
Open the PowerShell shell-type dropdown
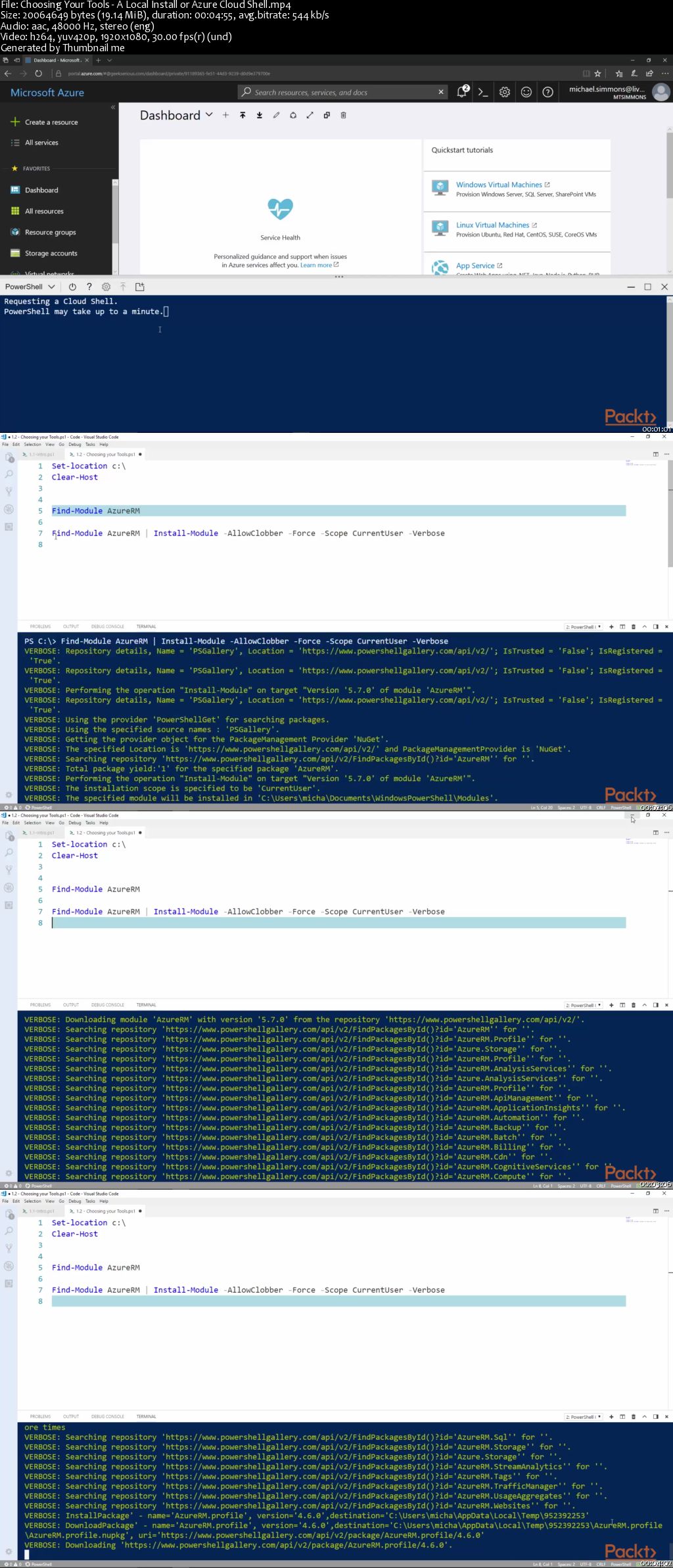(30, 287)
